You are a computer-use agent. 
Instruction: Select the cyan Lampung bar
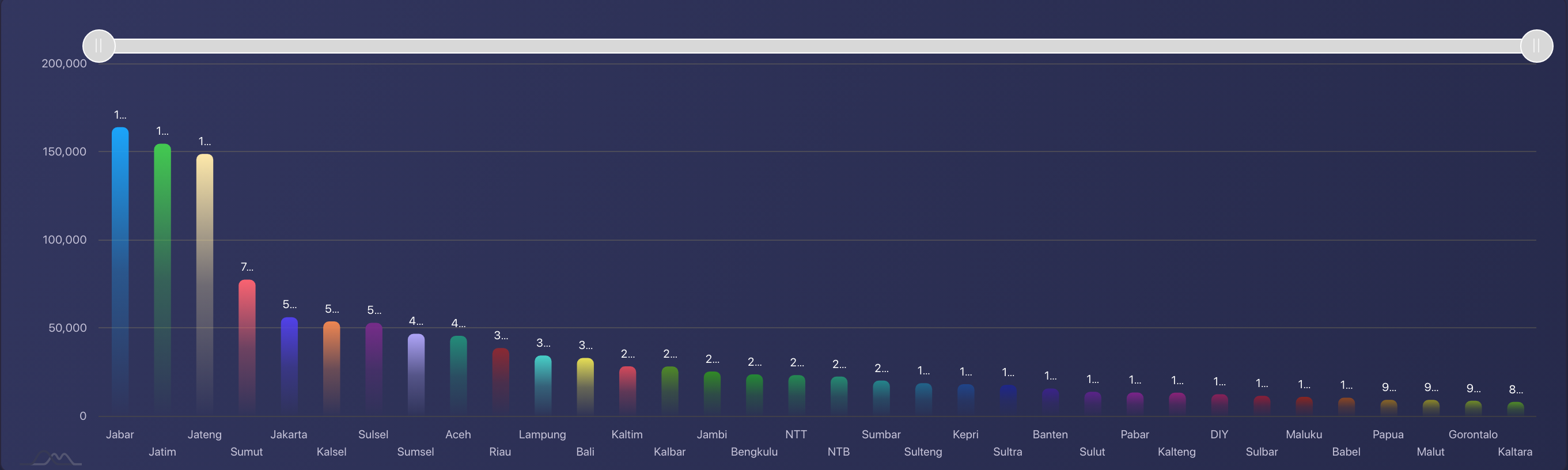pyautogui.click(x=543, y=385)
